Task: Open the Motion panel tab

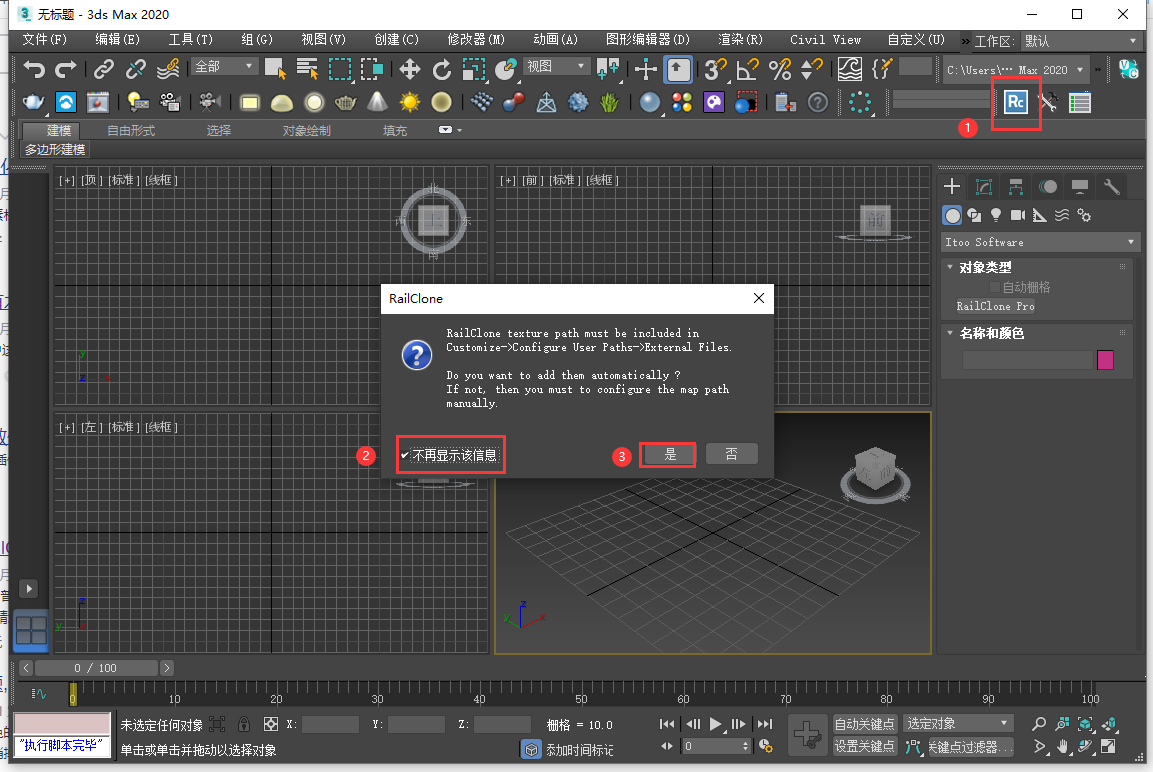Action: [1048, 187]
